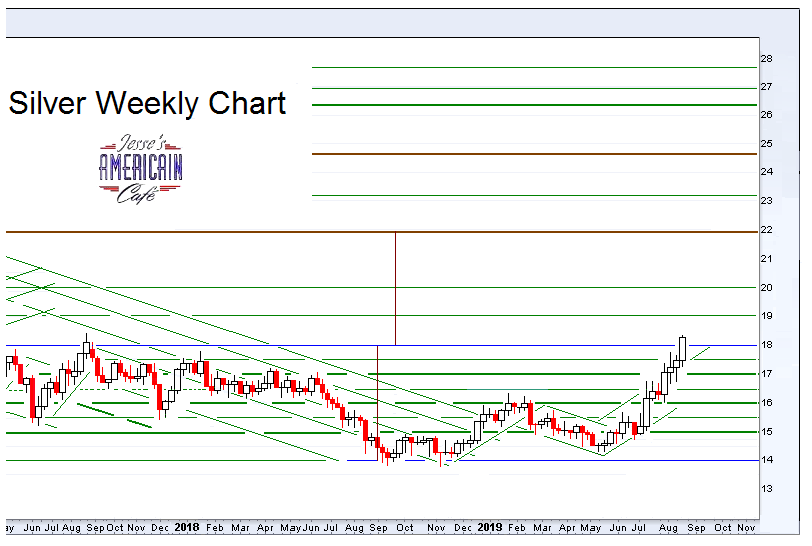Pick the 17 price axis label
The width and height of the screenshot is (812, 546).
(766, 374)
